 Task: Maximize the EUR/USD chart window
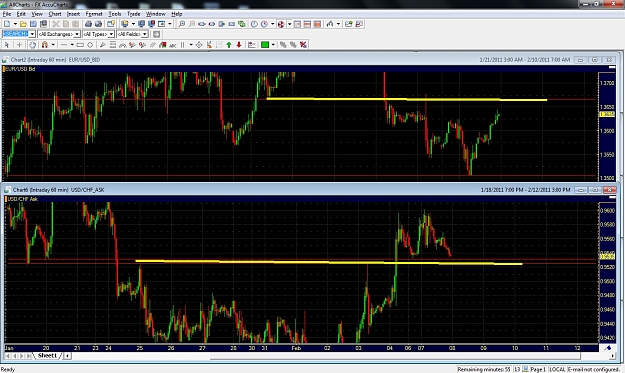point(595,60)
